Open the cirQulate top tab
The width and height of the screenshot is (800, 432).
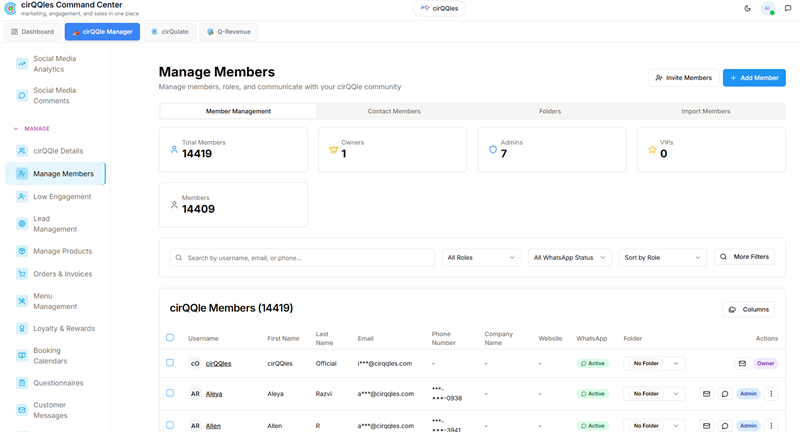click(170, 32)
